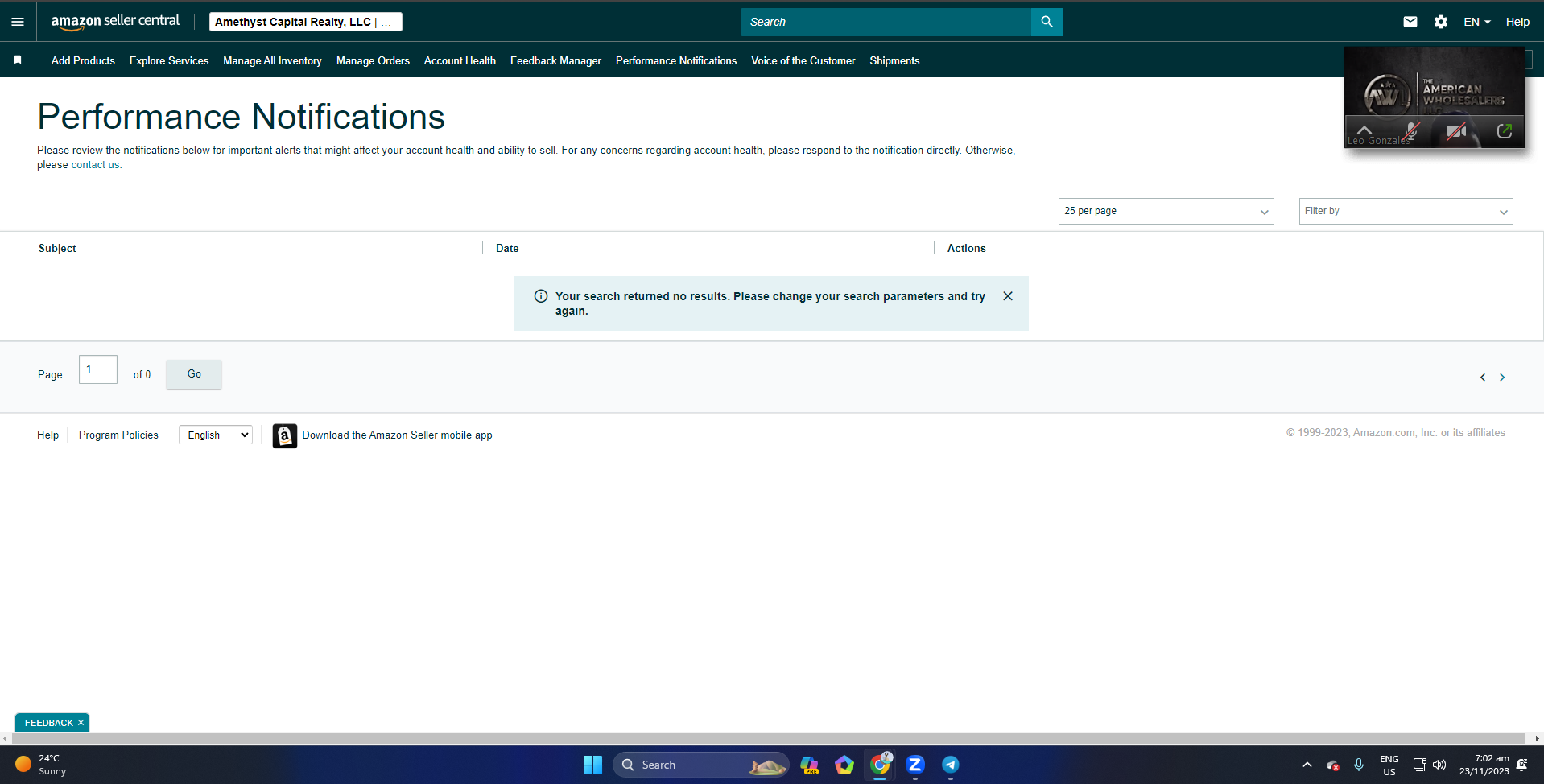This screenshot has width=1544, height=784.
Task: Click the share screen icon in the meeting overlay
Action: click(1505, 131)
